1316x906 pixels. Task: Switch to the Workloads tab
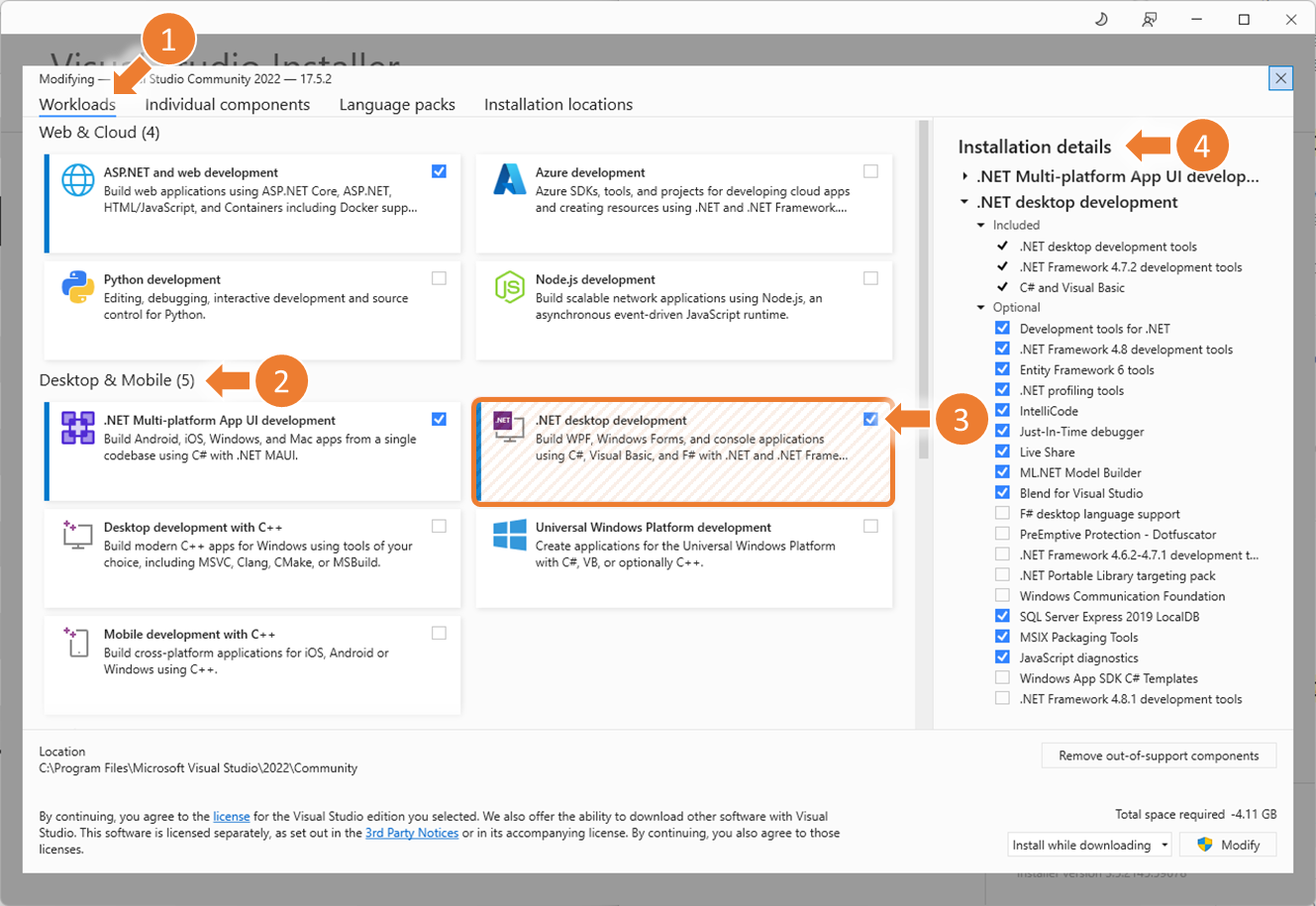[77, 104]
